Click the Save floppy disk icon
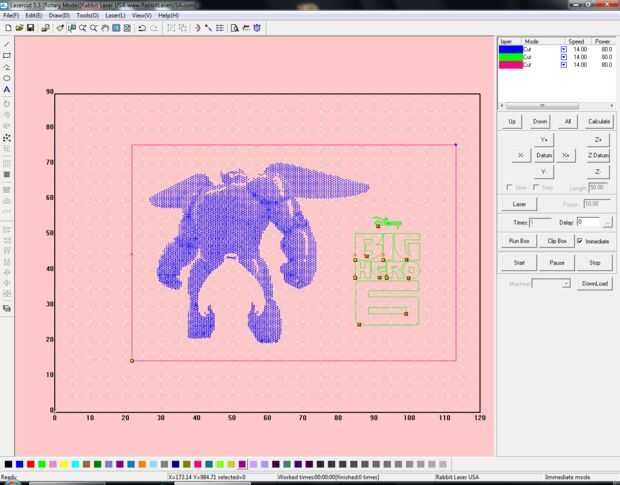This screenshot has width=620, height=485. point(30,28)
